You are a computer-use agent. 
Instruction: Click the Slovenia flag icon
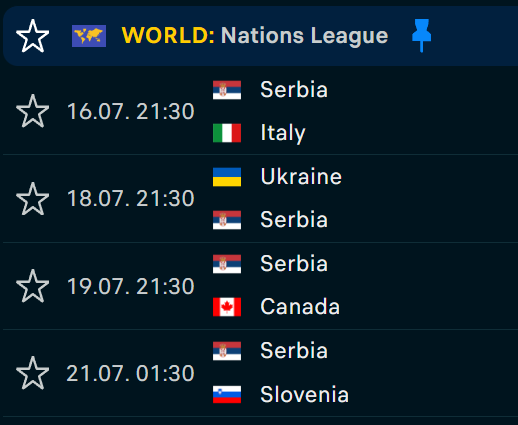(x=227, y=394)
